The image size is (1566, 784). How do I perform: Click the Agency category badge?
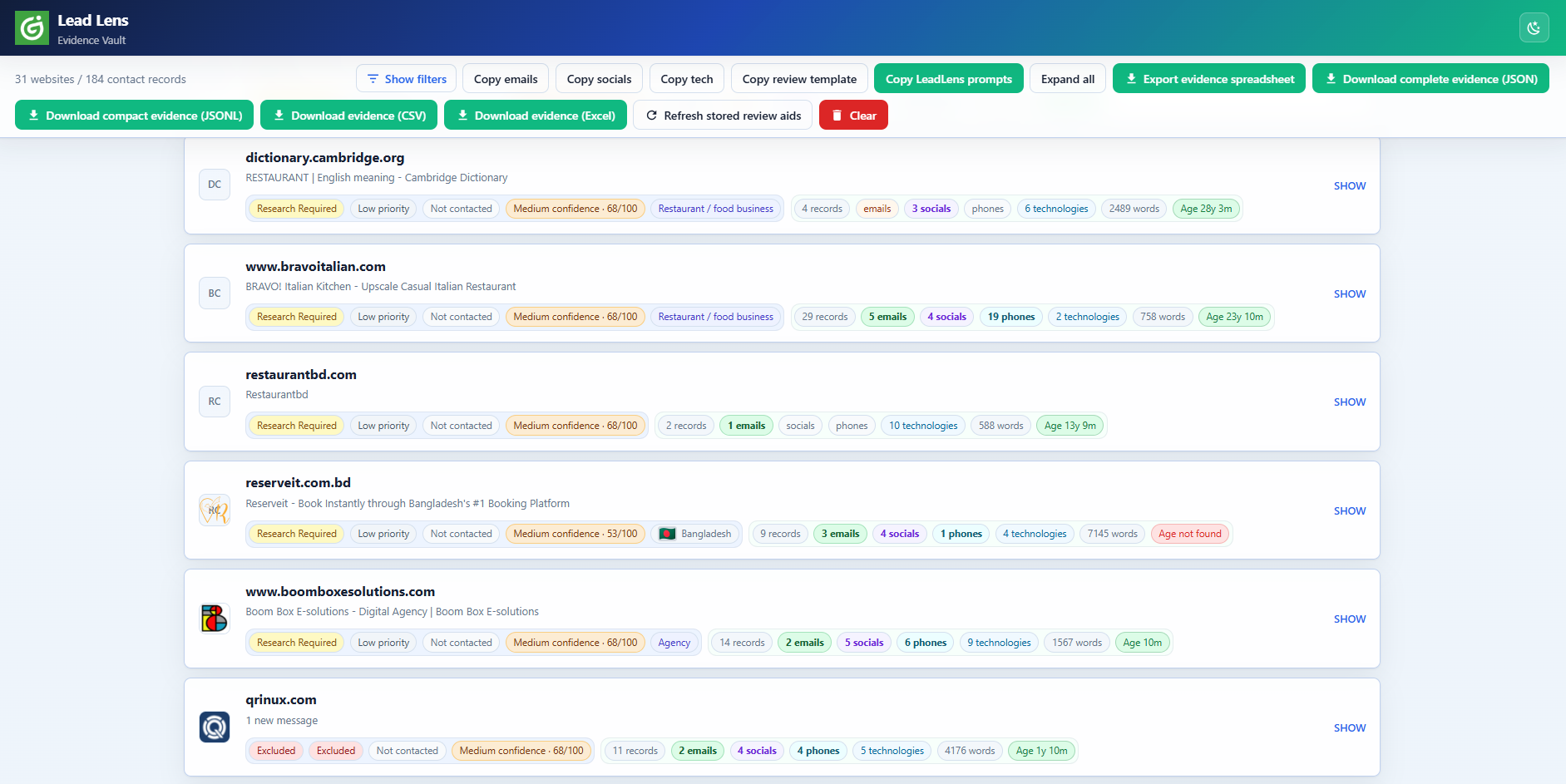(x=674, y=643)
